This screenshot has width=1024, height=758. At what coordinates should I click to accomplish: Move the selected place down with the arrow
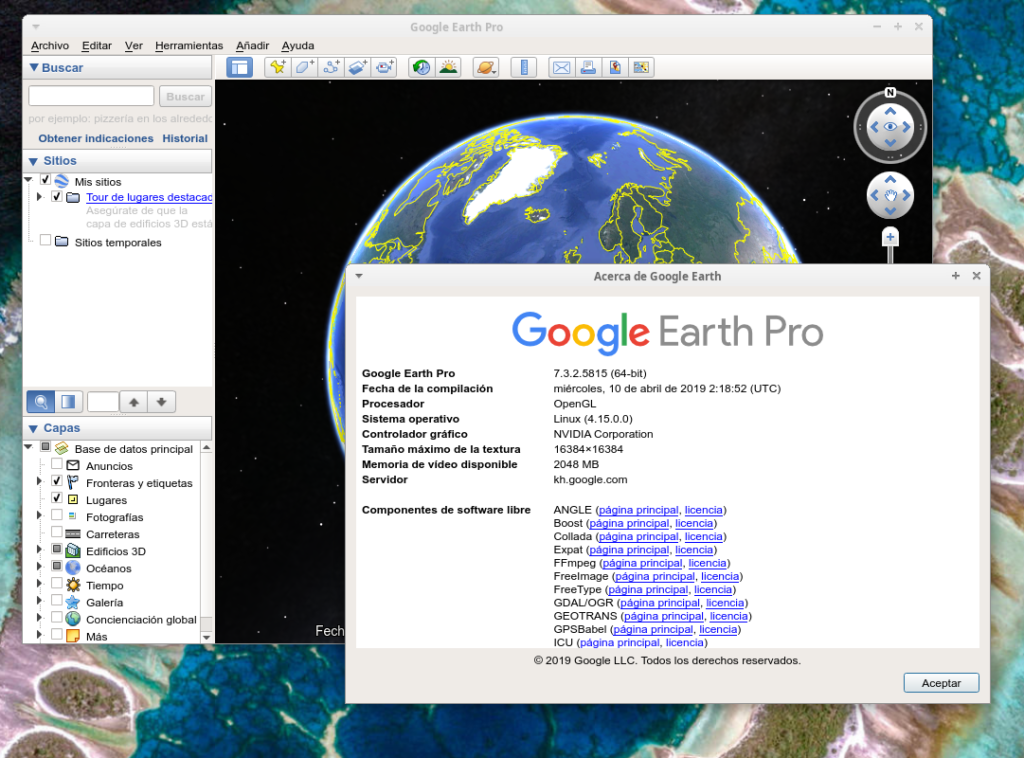tap(161, 402)
